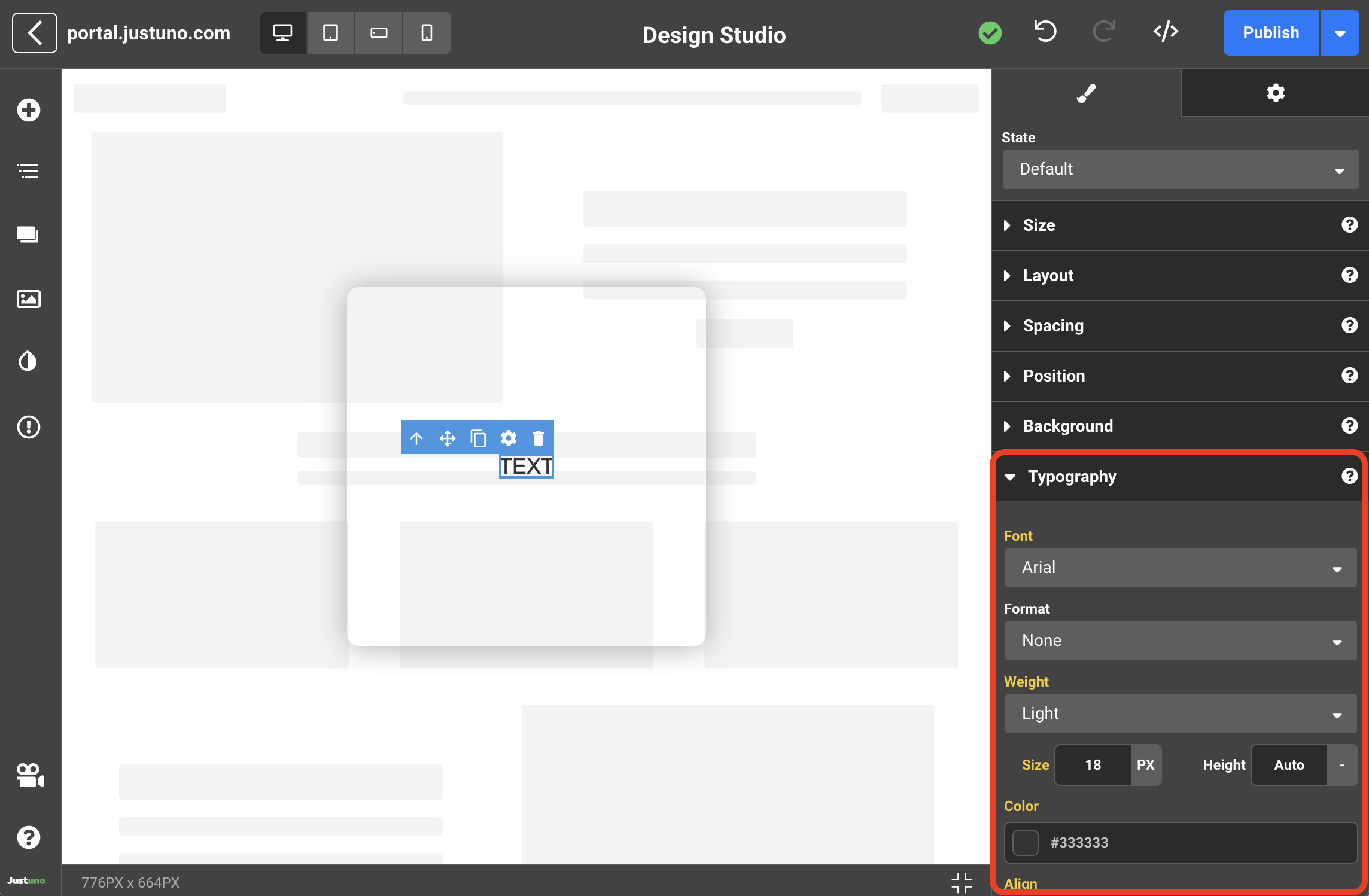Click the add element plus icon
The width and height of the screenshot is (1369, 896).
click(x=28, y=110)
